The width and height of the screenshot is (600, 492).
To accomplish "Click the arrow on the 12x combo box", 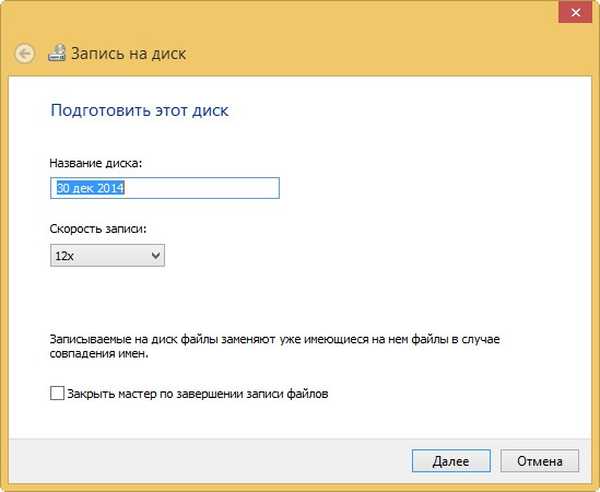I will tap(155, 257).
